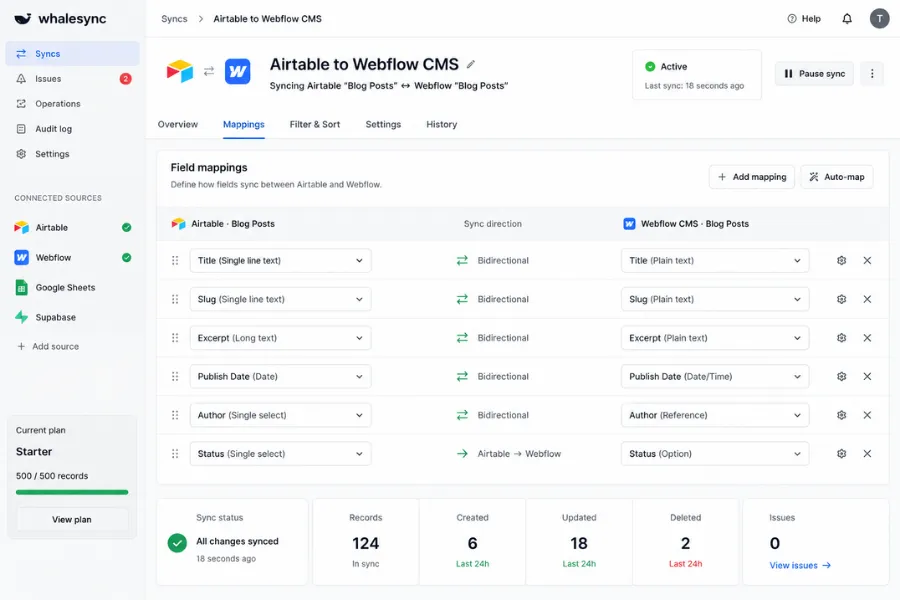This screenshot has height=600, width=900.
Task: Open the three-dot more options menu
Action: point(872,73)
